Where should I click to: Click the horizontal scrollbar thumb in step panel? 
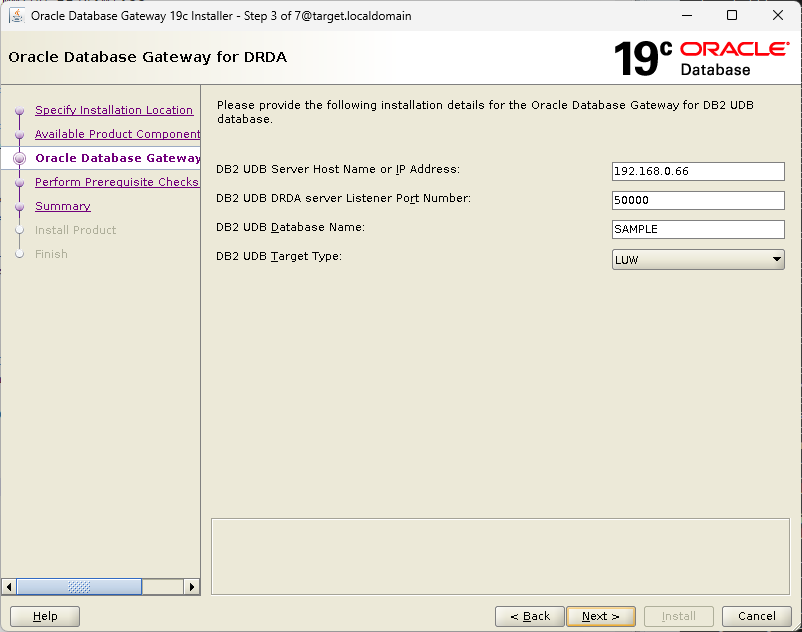point(79,586)
